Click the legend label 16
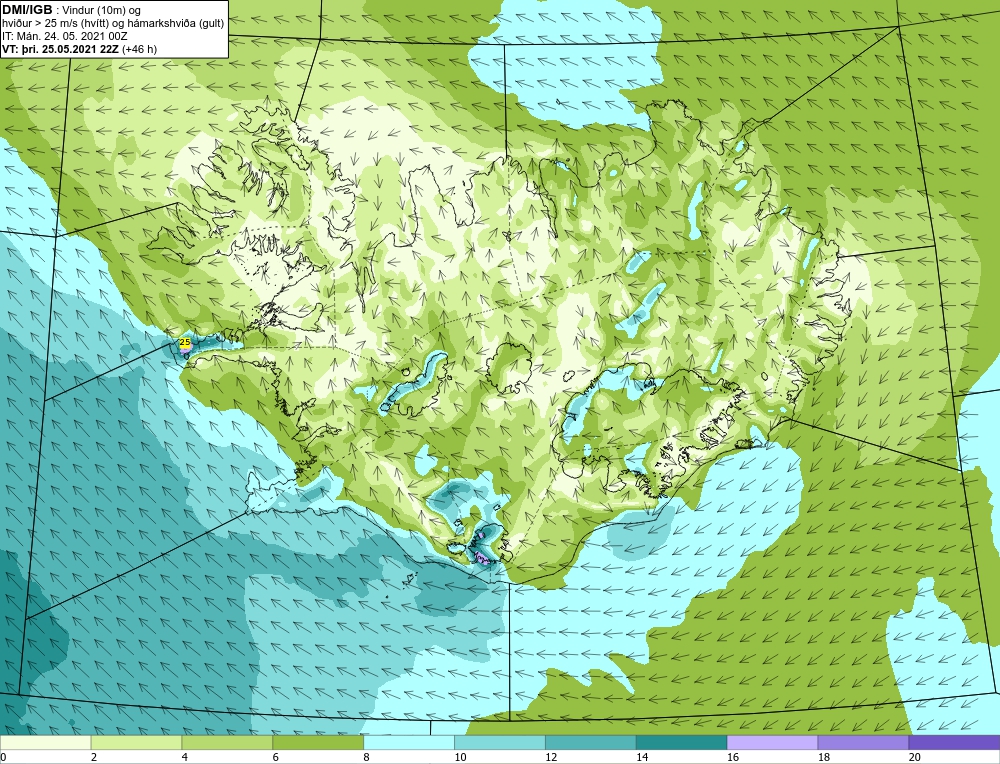 pyautogui.click(x=732, y=758)
